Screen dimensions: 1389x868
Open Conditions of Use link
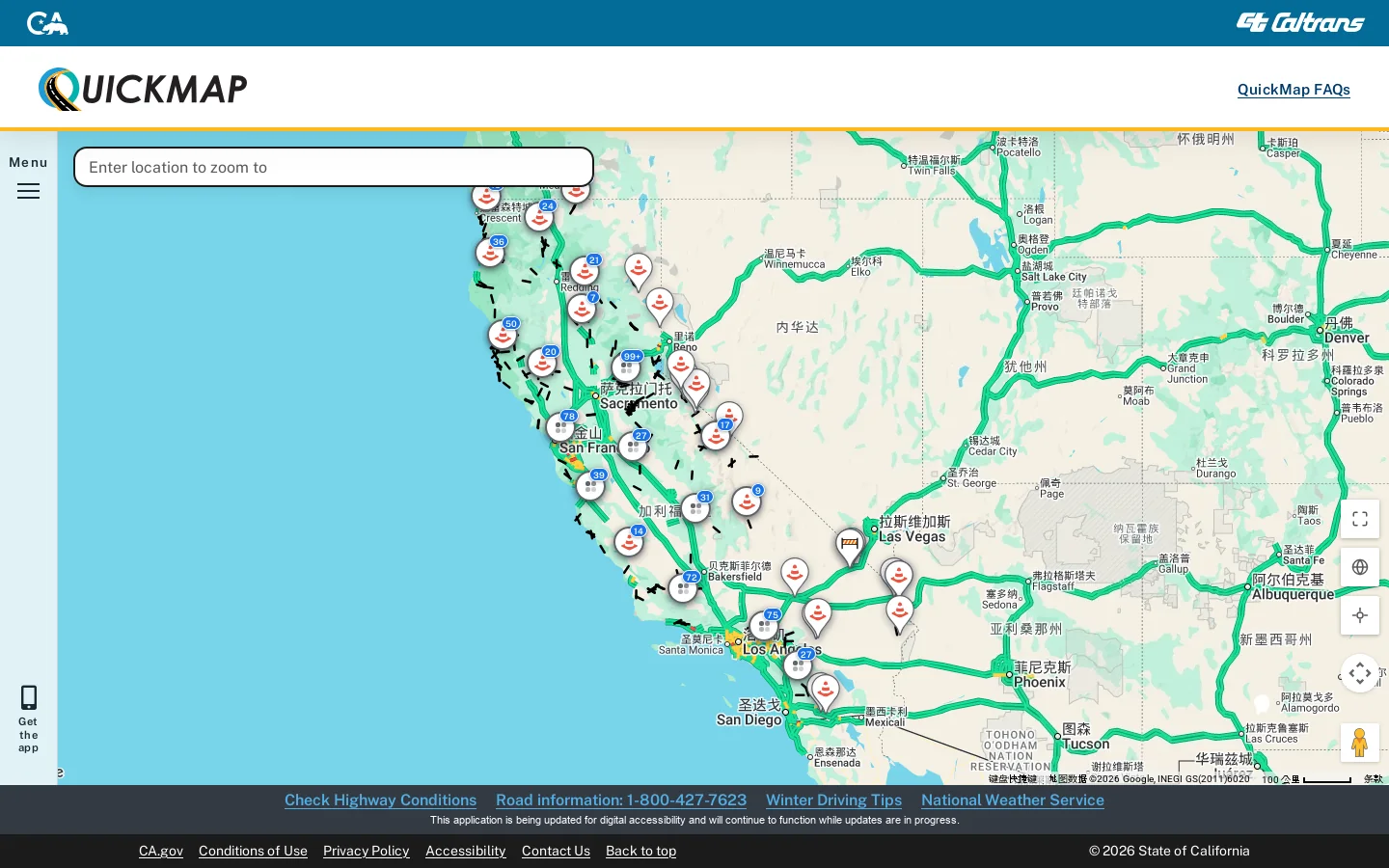coord(253,851)
